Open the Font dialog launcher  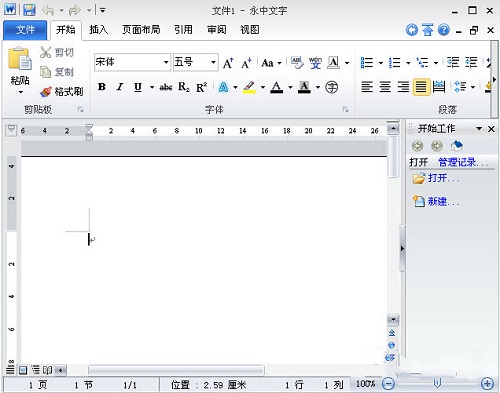pyautogui.click(x=345, y=109)
